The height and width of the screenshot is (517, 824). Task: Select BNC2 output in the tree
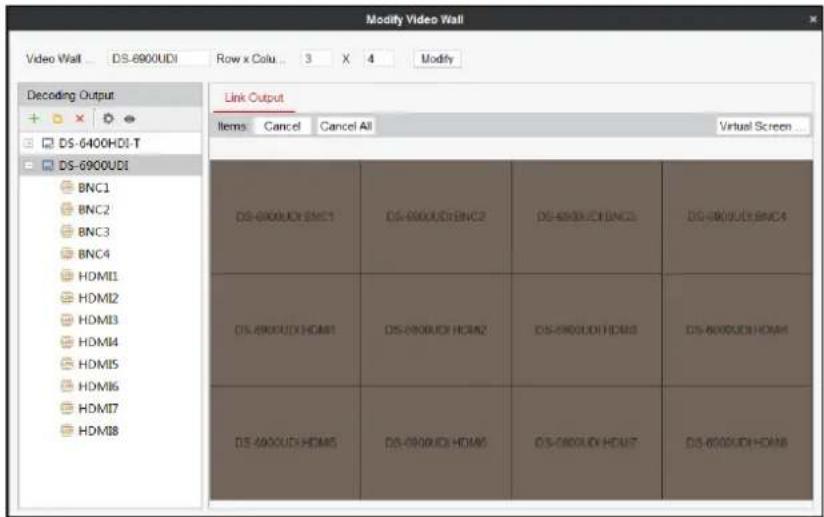pyautogui.click(x=94, y=210)
